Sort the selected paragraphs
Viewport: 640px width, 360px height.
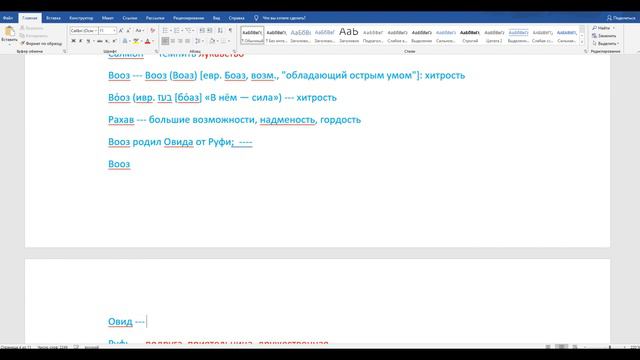(220, 31)
